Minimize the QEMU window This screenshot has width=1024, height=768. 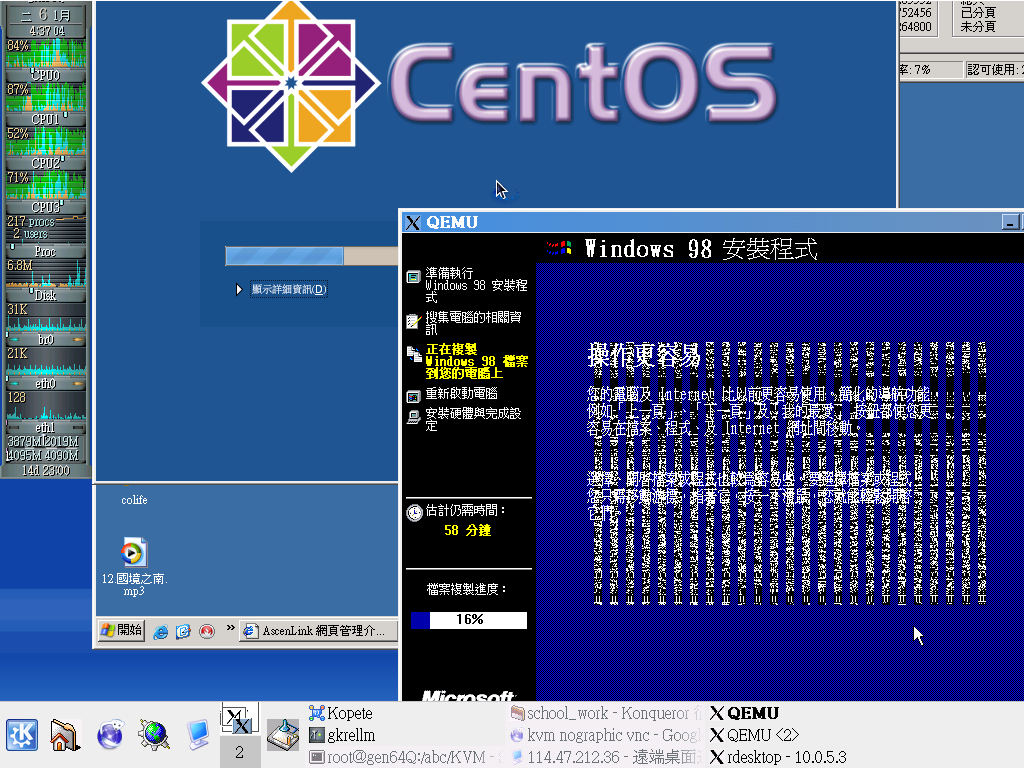click(1010, 223)
